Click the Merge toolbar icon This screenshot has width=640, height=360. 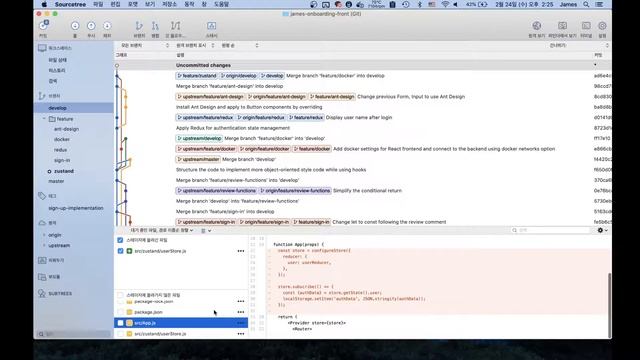coord(155,26)
